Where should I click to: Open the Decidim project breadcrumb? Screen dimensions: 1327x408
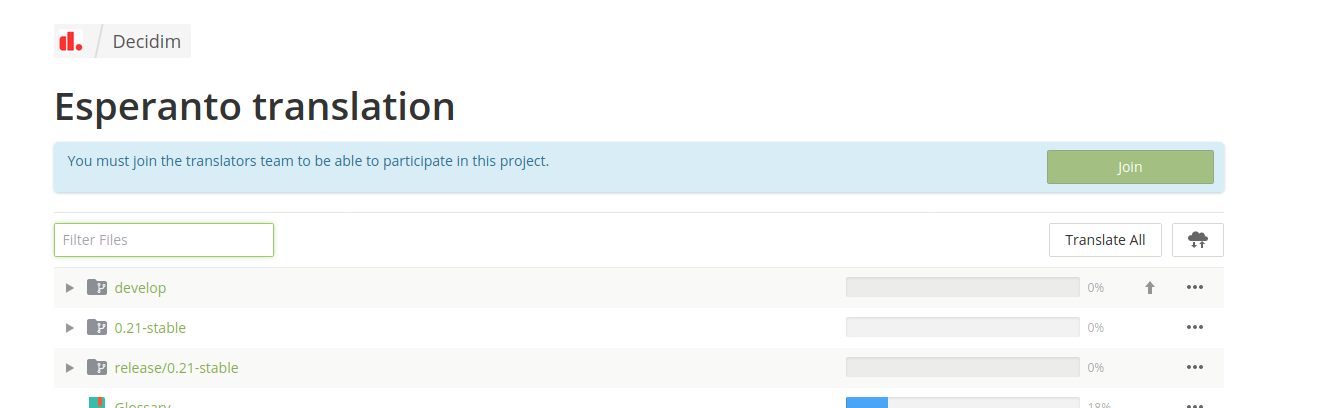[x=146, y=42]
